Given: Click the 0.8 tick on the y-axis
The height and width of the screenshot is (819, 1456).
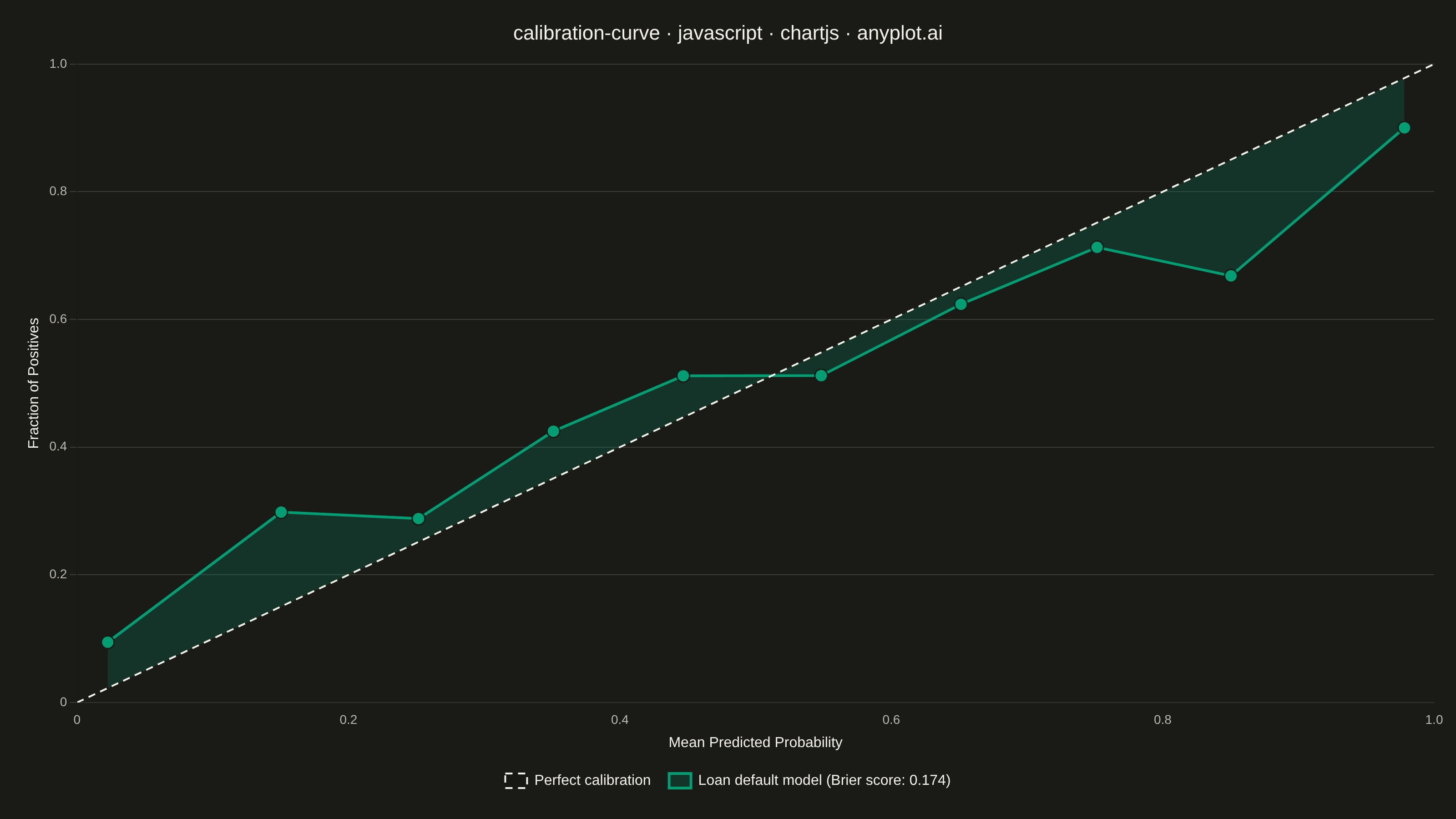Looking at the screenshot, I should click(58, 191).
